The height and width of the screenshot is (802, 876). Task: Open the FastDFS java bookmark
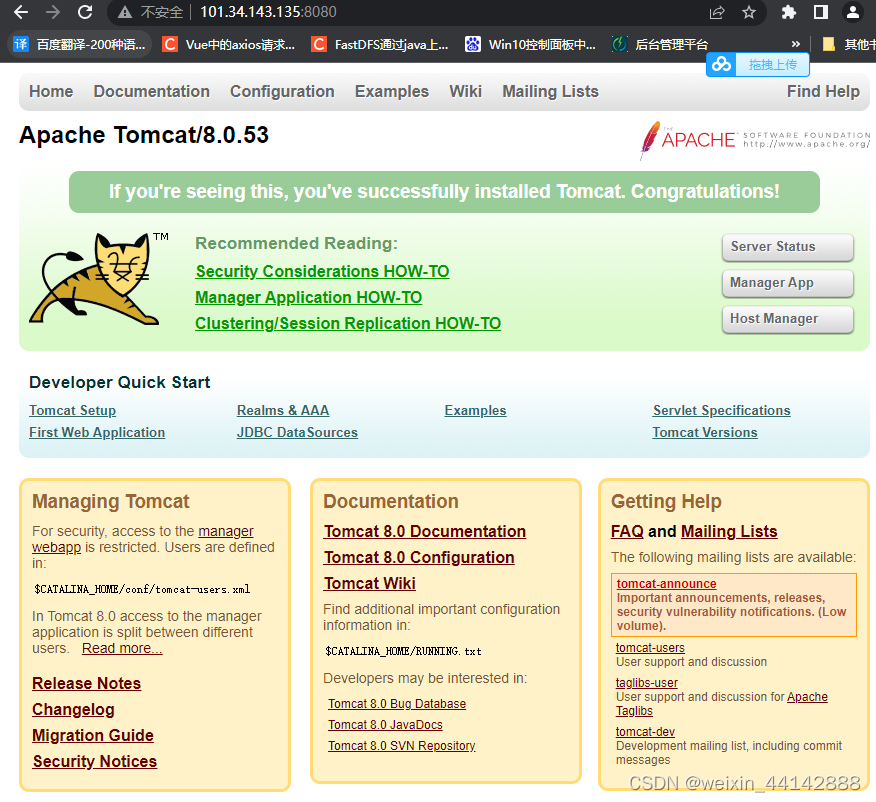pos(381,44)
